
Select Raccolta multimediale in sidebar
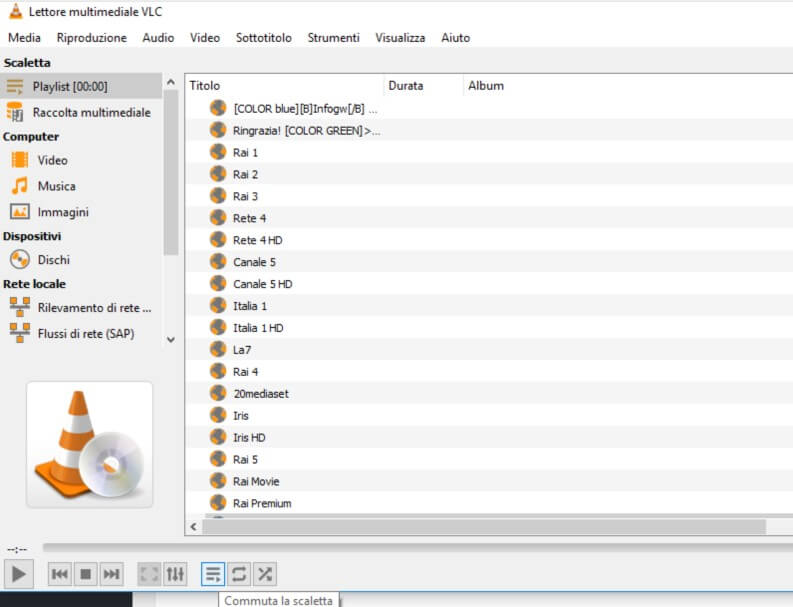click(x=81, y=112)
